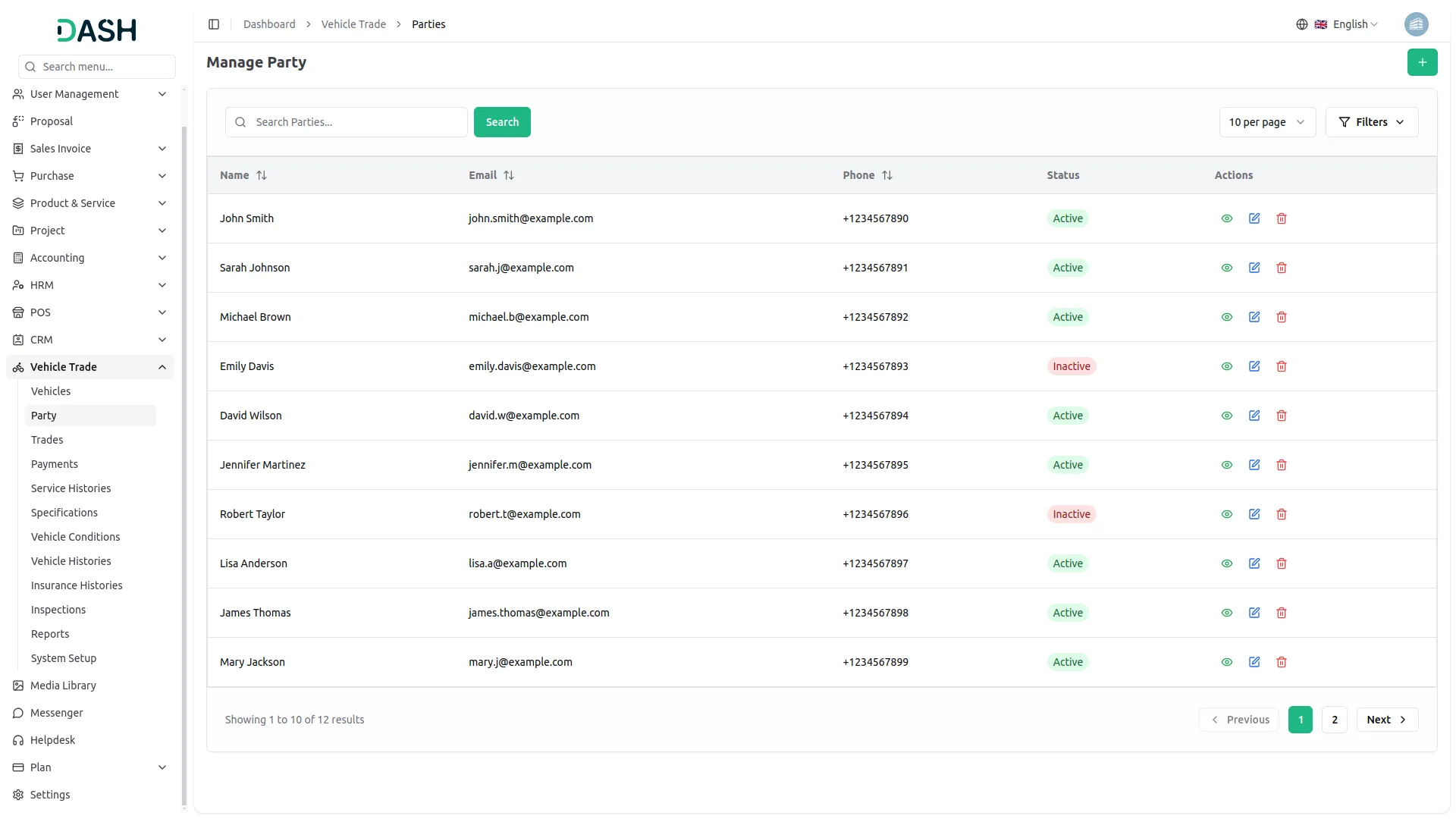The image size is (1456, 819).
Task: View details of Michael Brown
Action: coord(1227,317)
